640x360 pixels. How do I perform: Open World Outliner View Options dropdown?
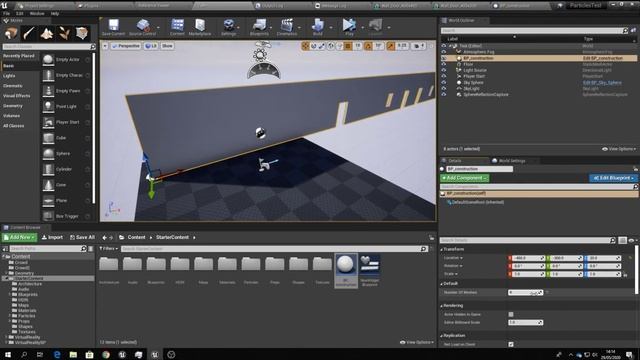619,149
